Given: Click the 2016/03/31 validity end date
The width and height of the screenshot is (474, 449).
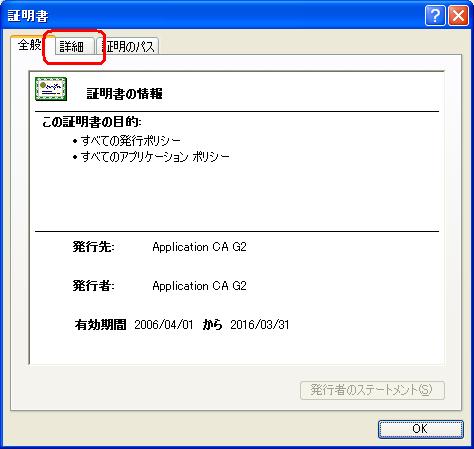Looking at the screenshot, I should 260,325.
